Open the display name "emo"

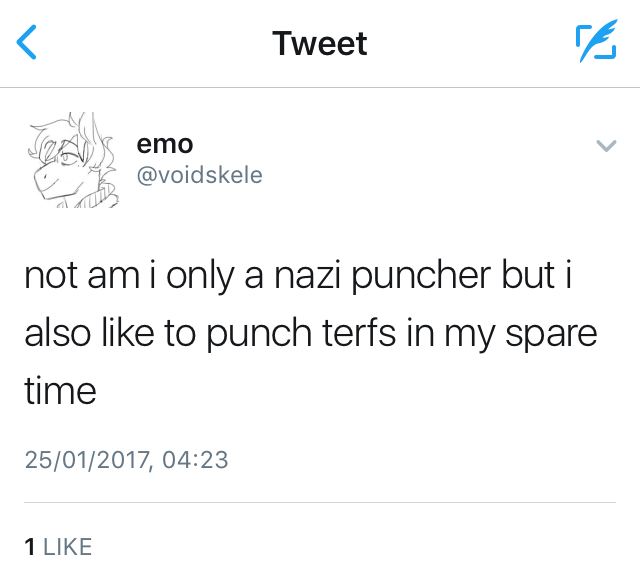pos(164,144)
